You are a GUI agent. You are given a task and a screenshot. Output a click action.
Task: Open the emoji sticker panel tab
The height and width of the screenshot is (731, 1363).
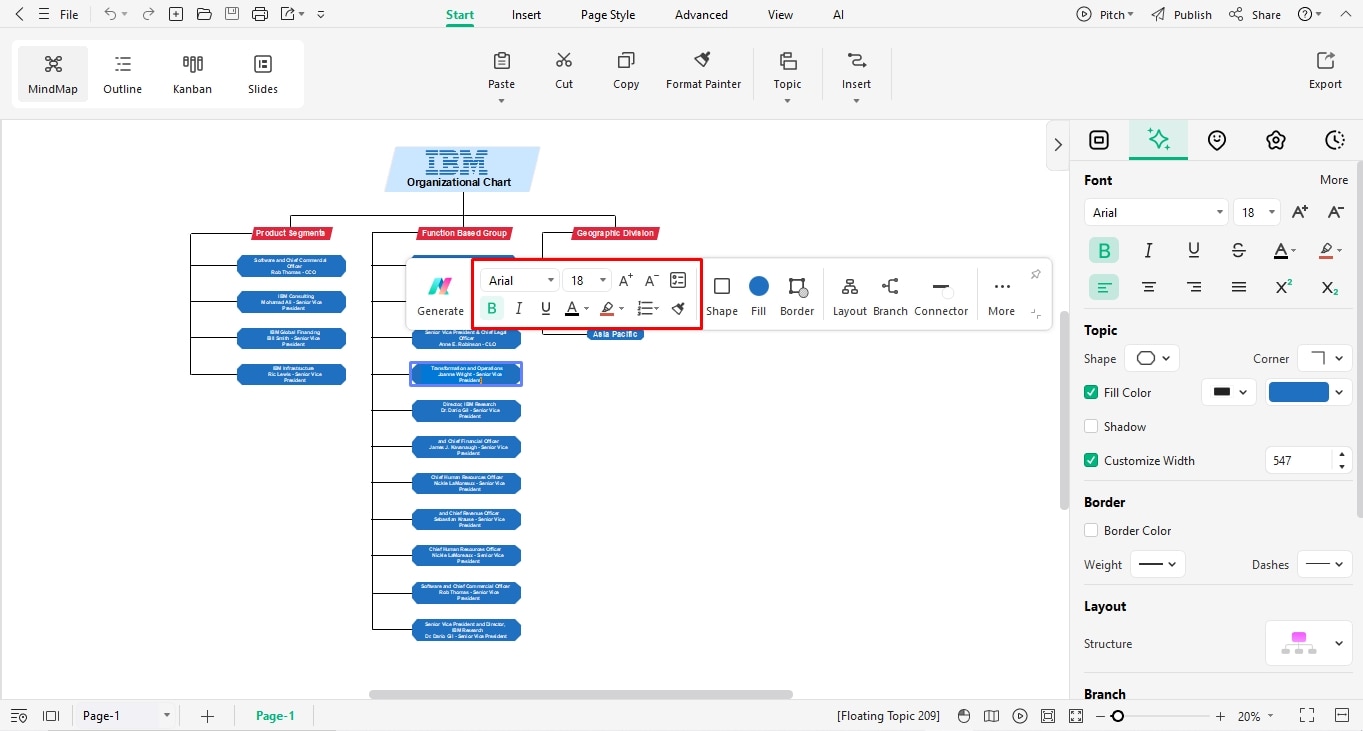click(1217, 140)
